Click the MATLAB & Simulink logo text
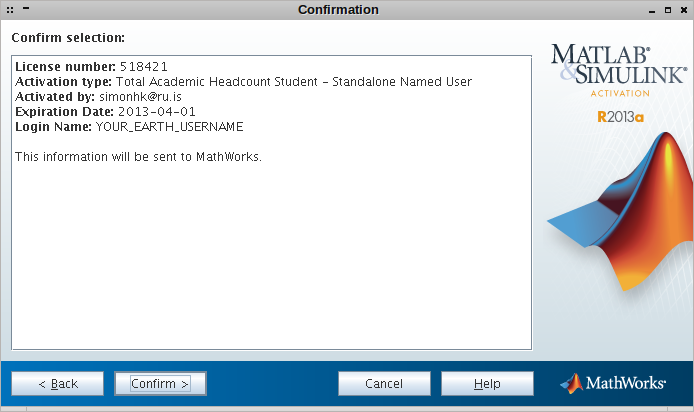The width and height of the screenshot is (694, 412). coord(619,64)
